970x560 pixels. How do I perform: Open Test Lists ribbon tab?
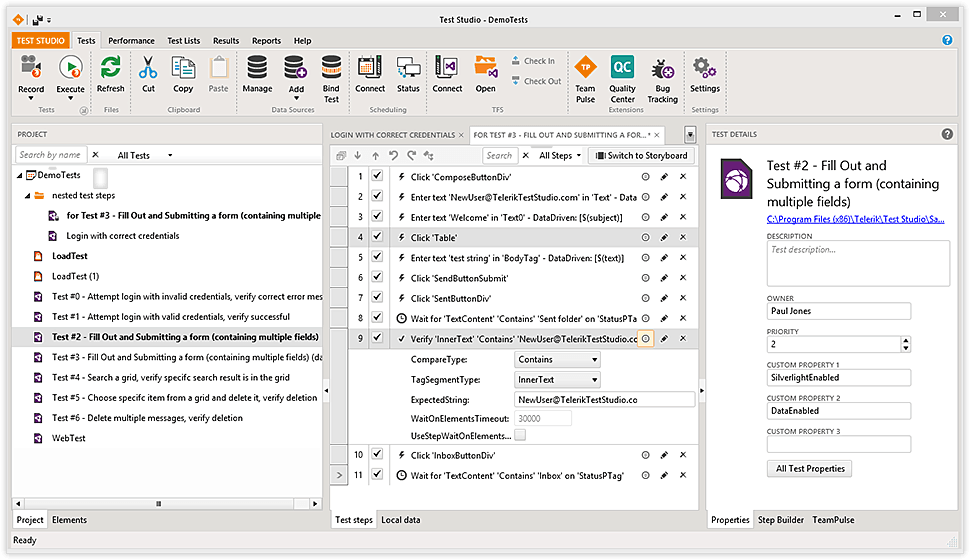coord(184,41)
